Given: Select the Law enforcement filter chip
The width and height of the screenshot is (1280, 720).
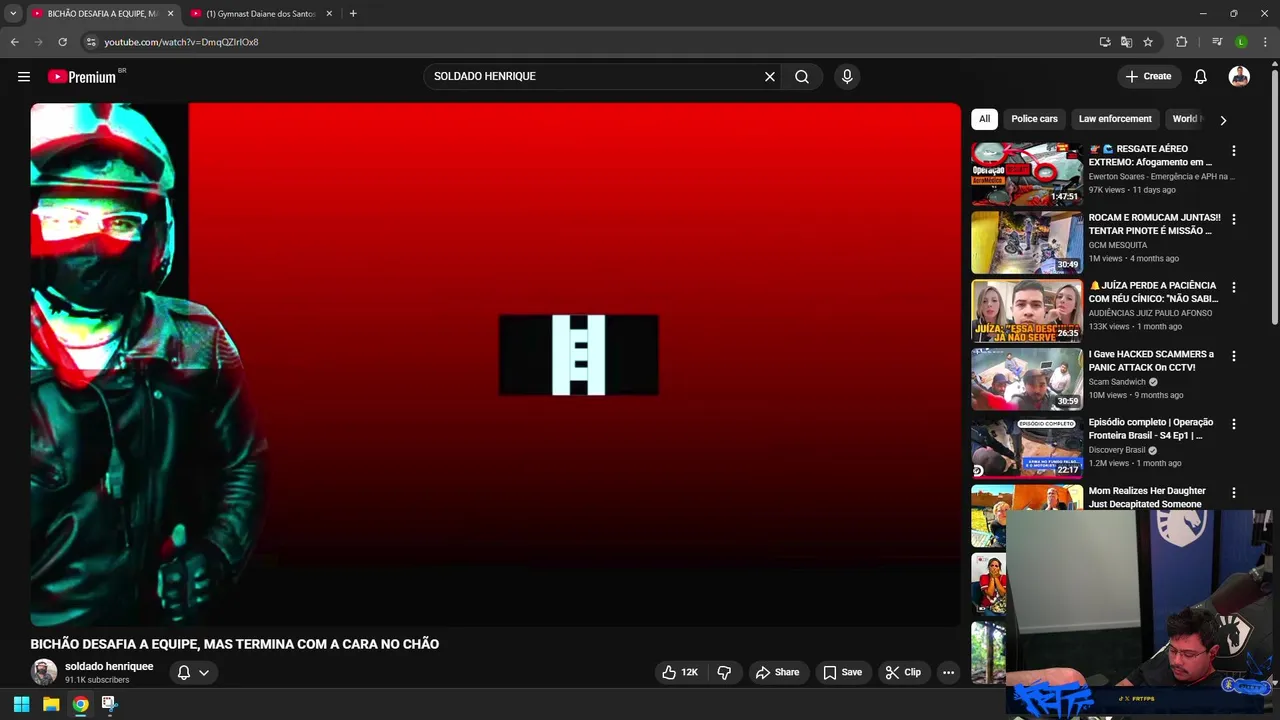Looking at the screenshot, I should [1115, 119].
